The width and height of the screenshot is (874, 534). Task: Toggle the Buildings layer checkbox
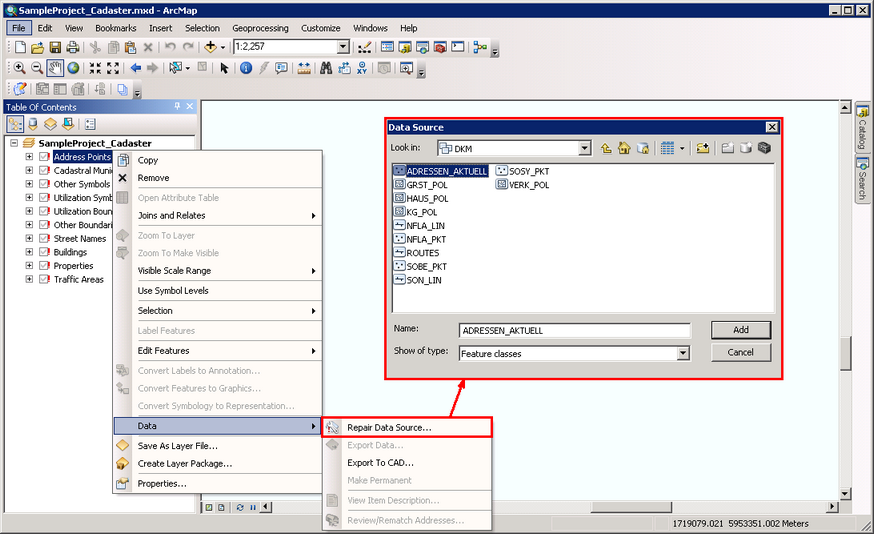45,252
